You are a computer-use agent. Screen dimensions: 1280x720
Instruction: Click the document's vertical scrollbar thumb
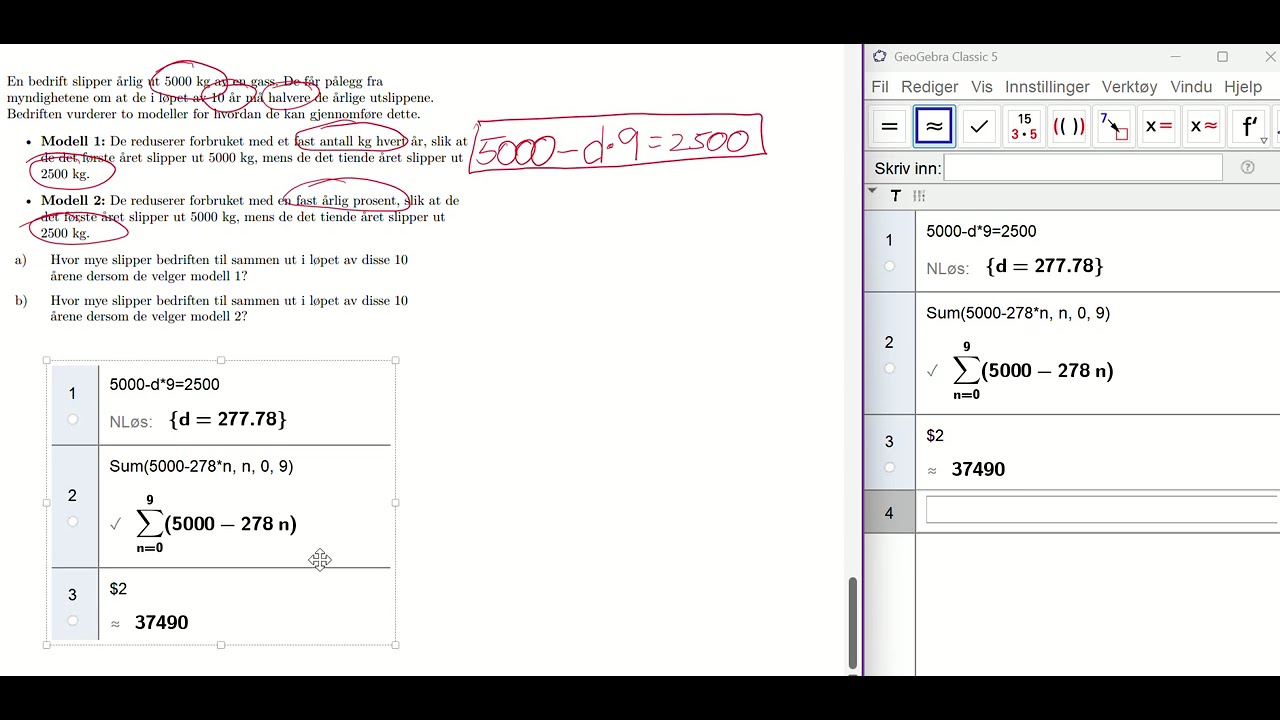852,622
